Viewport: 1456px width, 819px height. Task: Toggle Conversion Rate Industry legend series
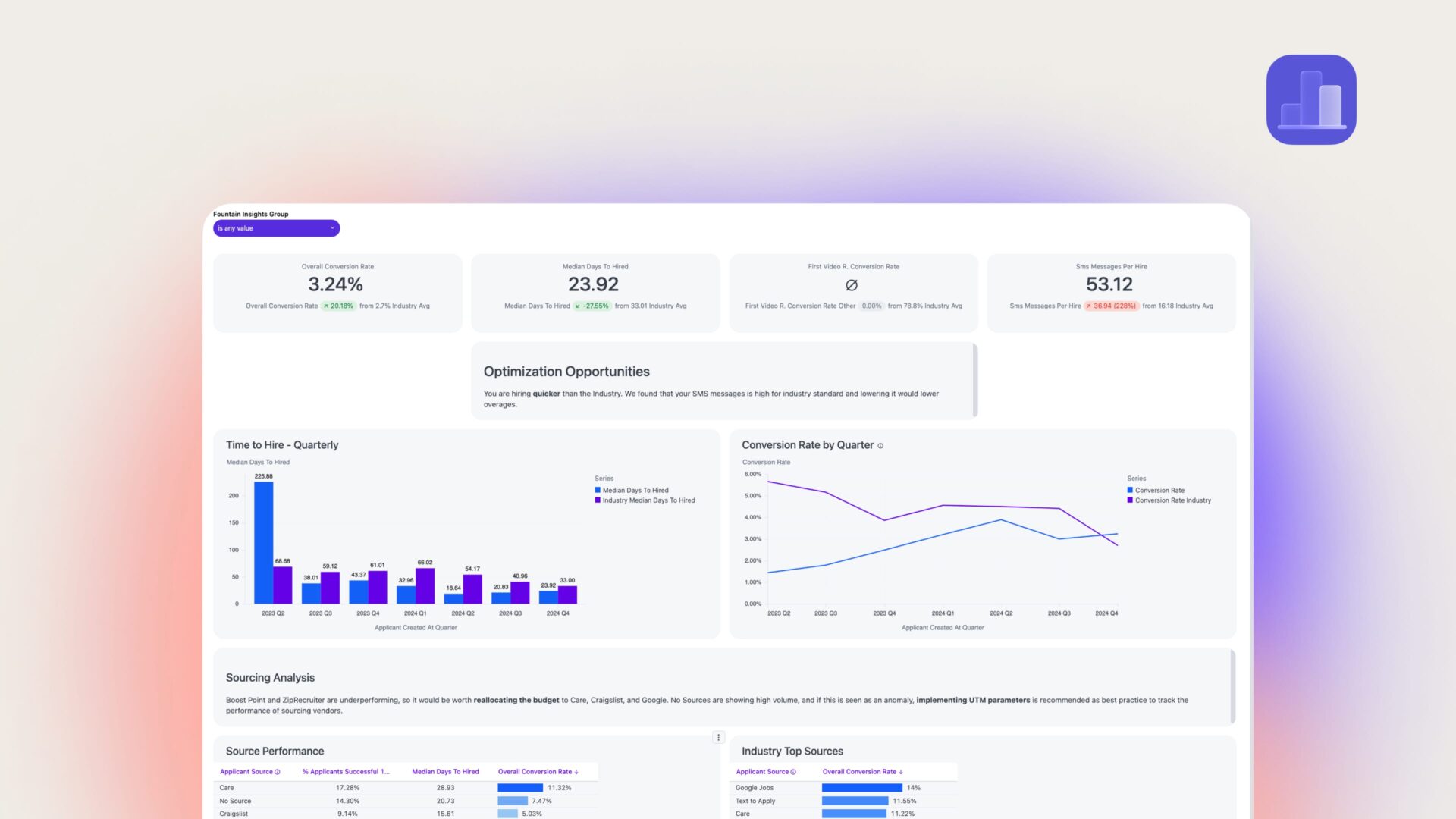(x=1172, y=500)
